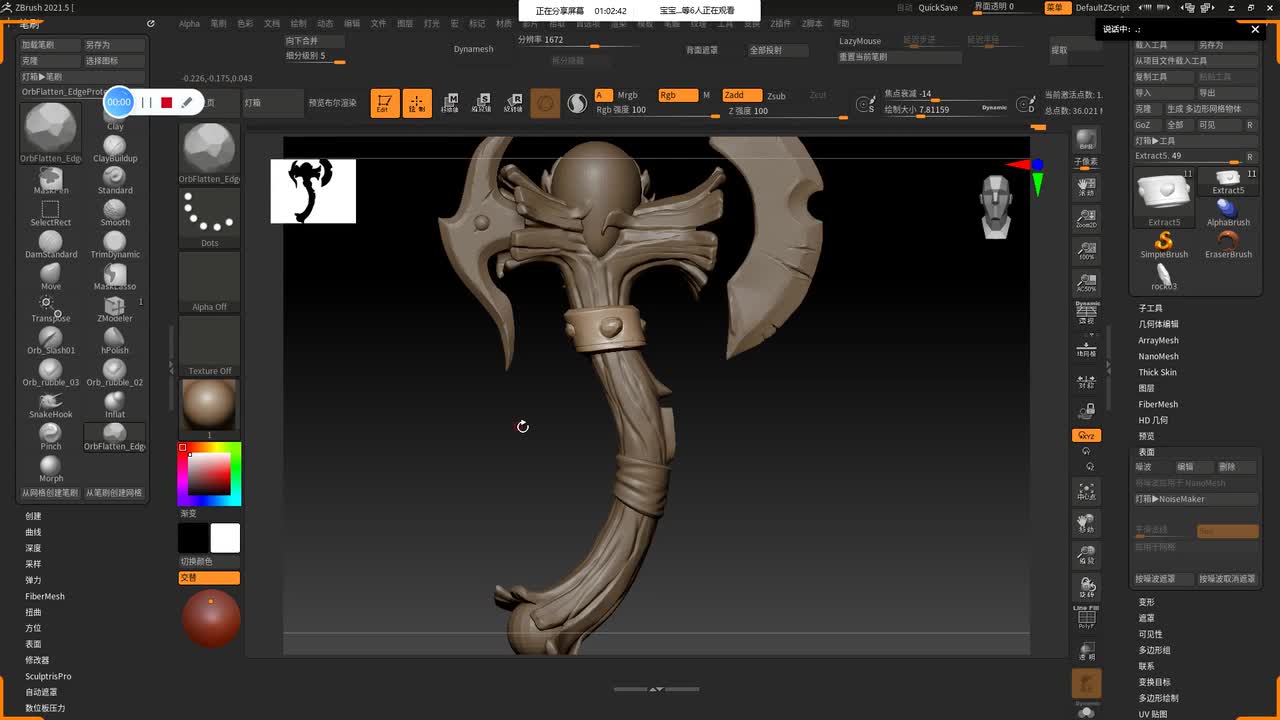
Task: Select the DamStandard brush
Action: 51,246
